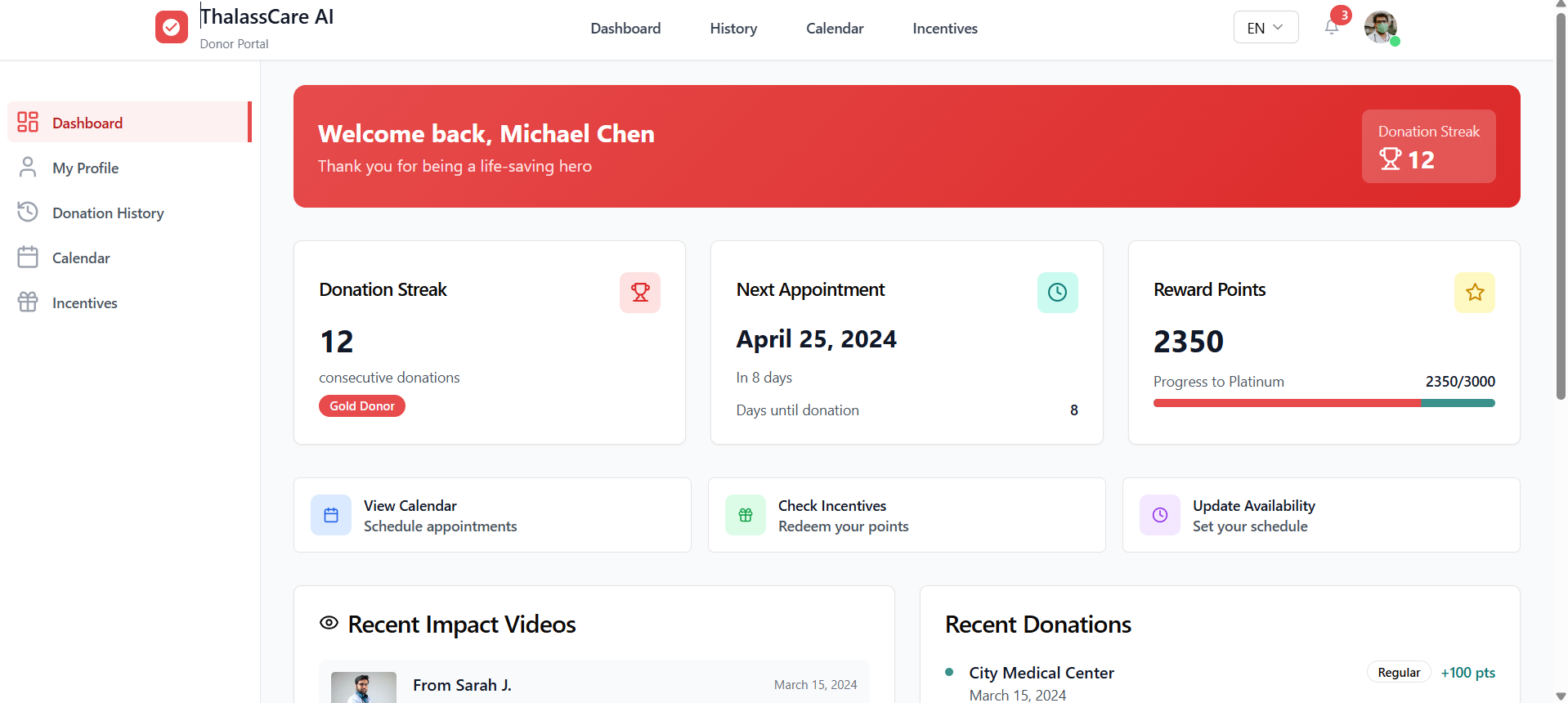Open the EN language dropdown
Screen dimensions: 1568x703
click(1266, 27)
